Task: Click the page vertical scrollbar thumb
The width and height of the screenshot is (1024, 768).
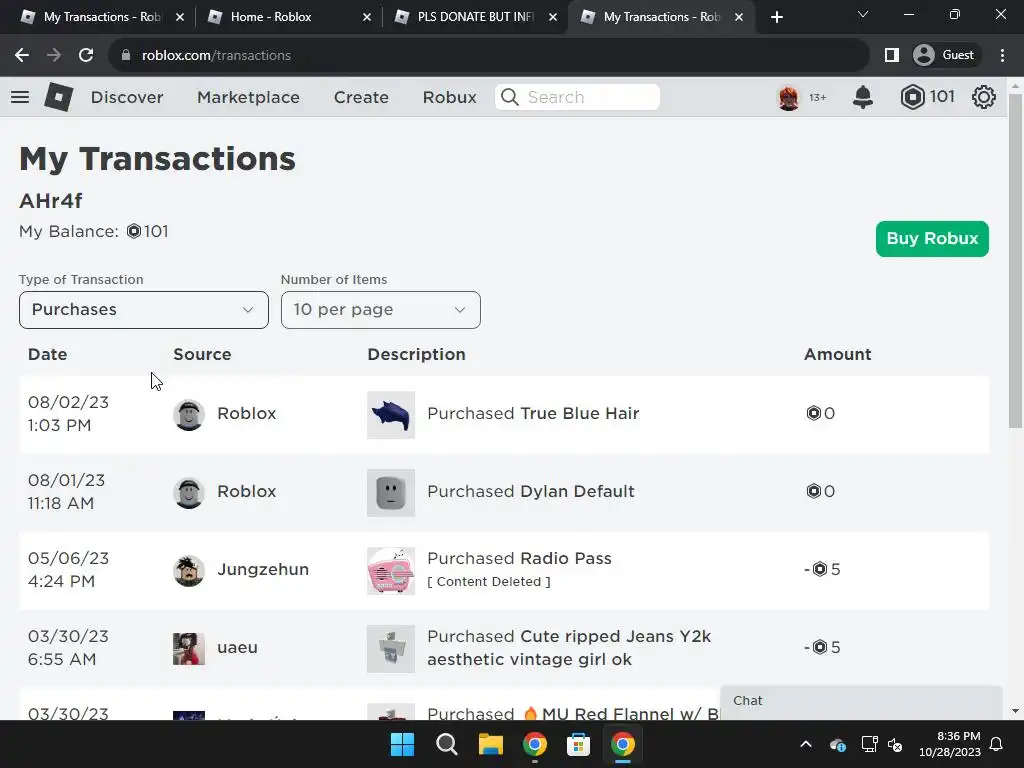Action: click(1015, 261)
